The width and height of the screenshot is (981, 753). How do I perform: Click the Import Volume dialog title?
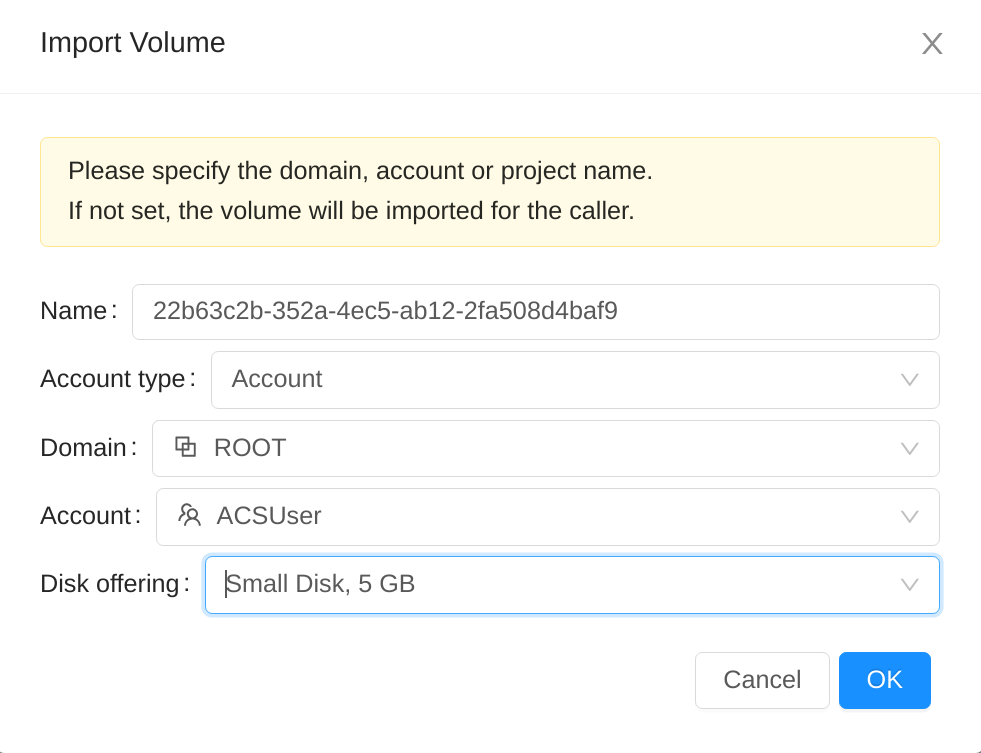132,43
